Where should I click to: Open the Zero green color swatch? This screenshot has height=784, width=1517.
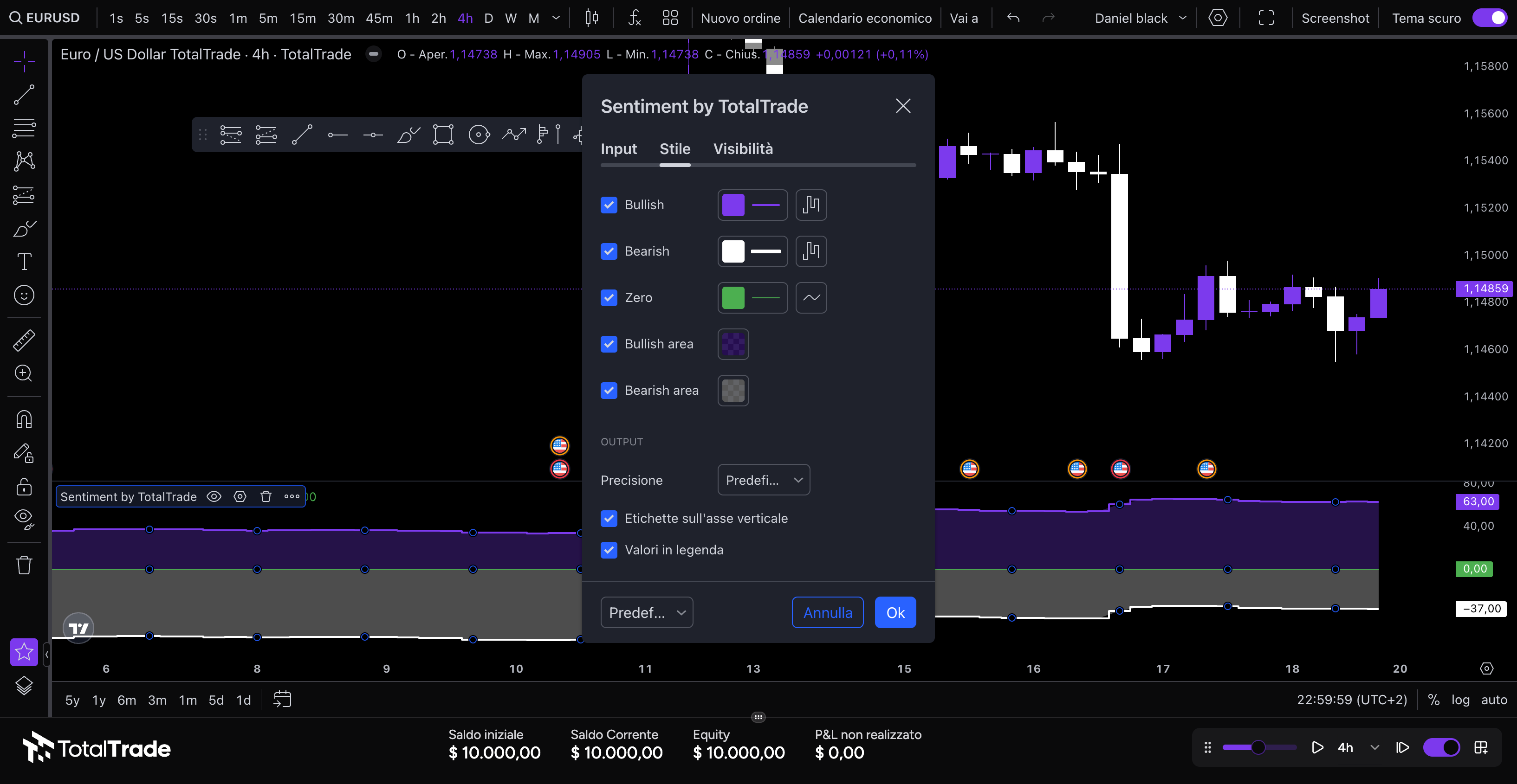[733, 298]
